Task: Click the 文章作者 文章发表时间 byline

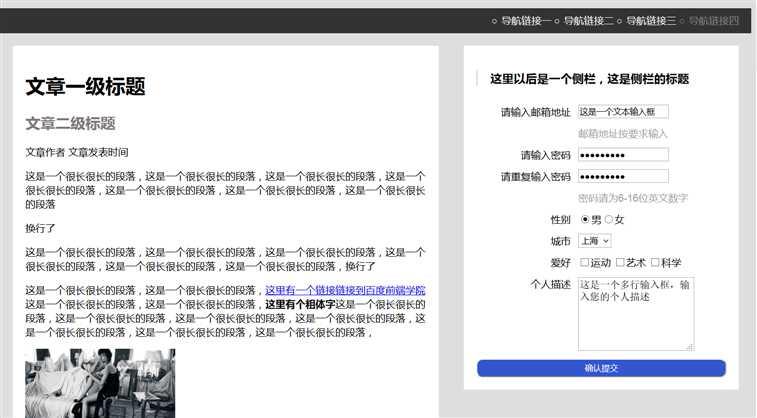Action: [x=77, y=153]
